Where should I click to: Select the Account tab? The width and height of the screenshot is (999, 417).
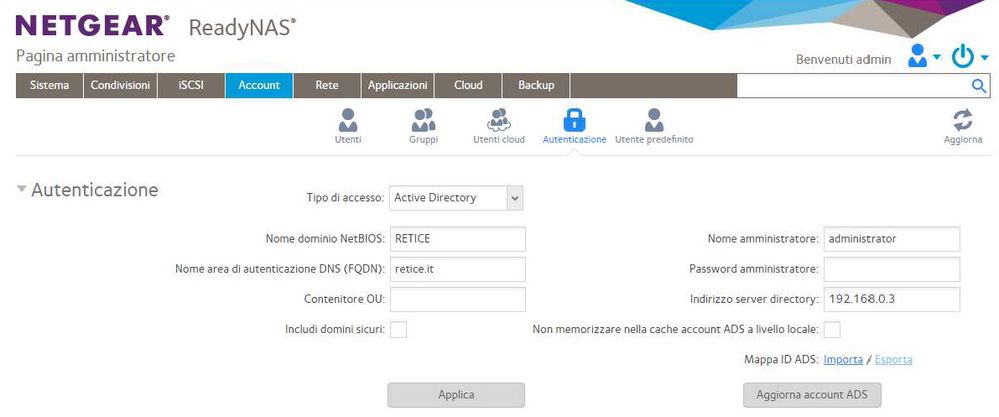pos(259,85)
